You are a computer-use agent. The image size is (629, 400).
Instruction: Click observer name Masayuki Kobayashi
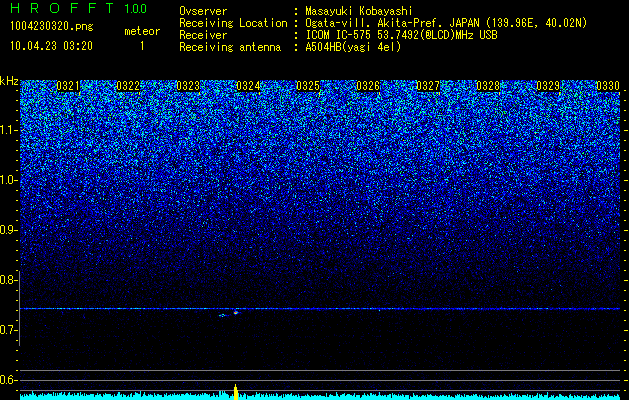tap(359, 11)
